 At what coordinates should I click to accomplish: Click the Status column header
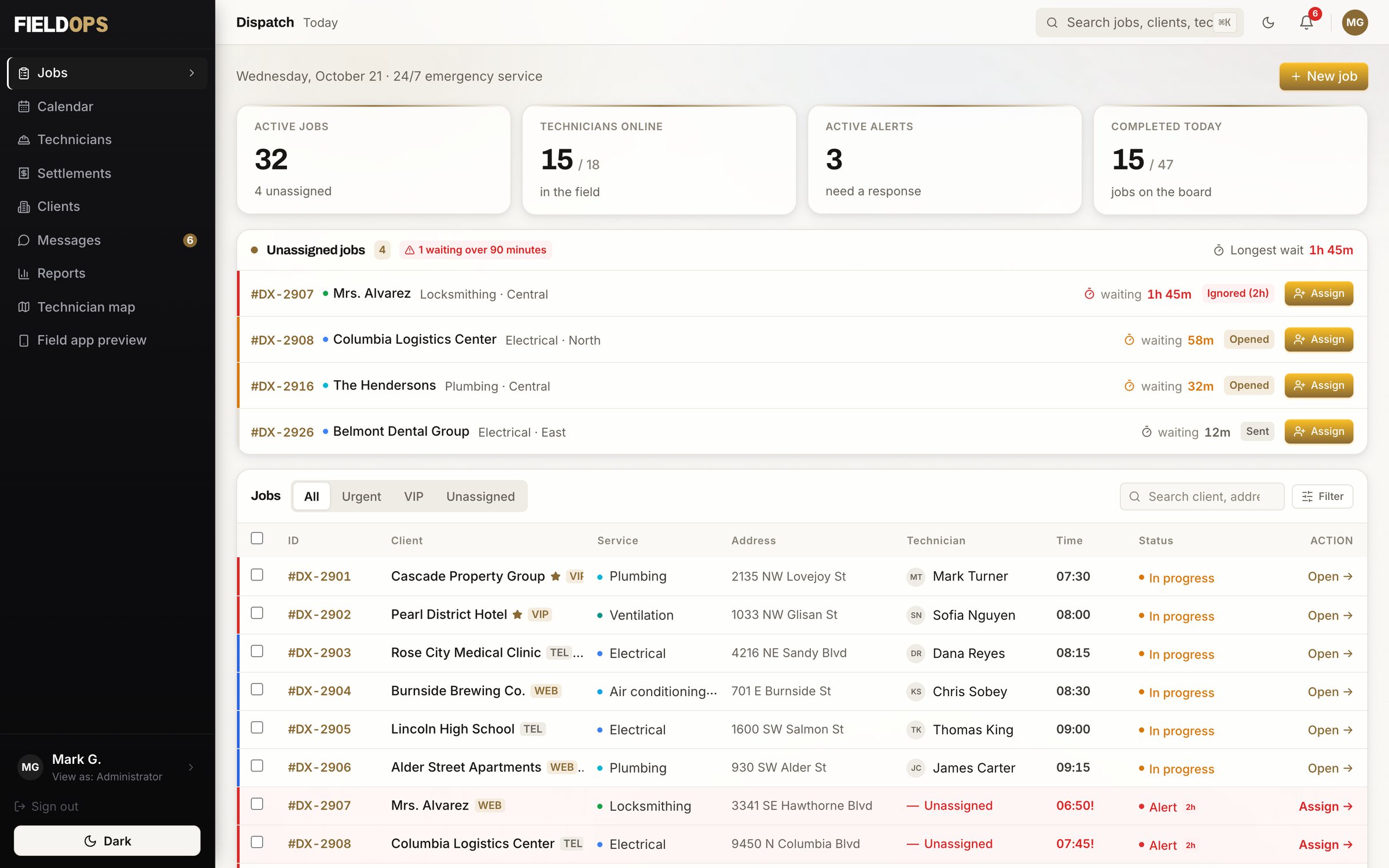1155,540
